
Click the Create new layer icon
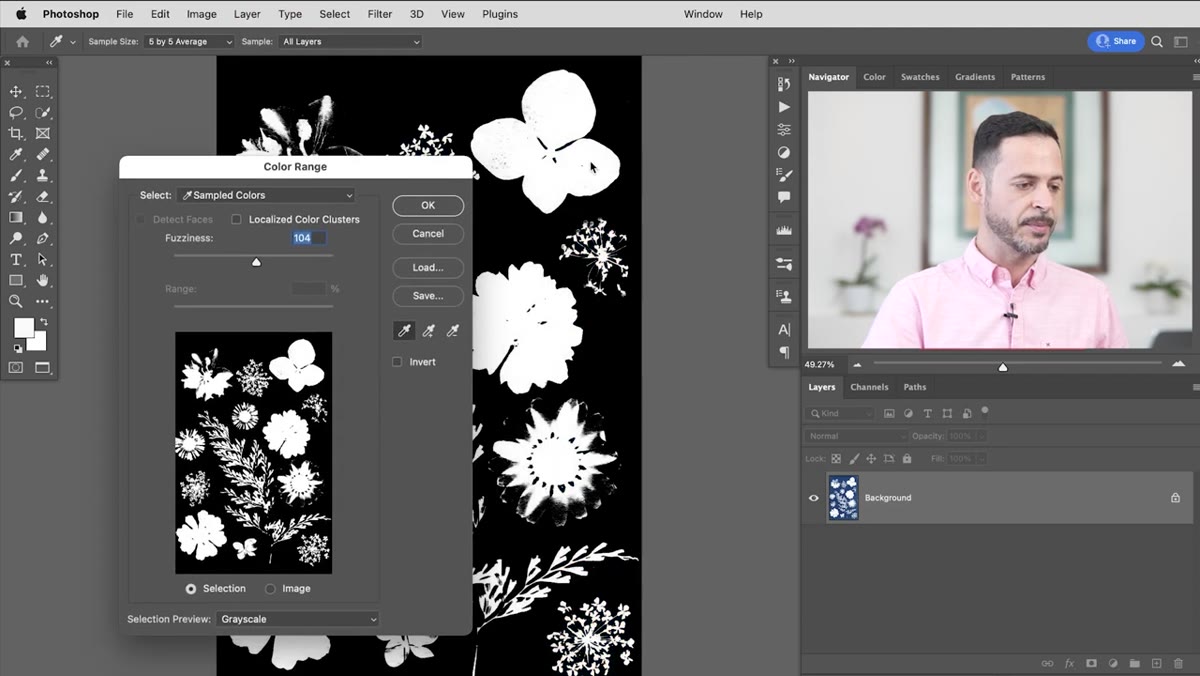(1156, 663)
